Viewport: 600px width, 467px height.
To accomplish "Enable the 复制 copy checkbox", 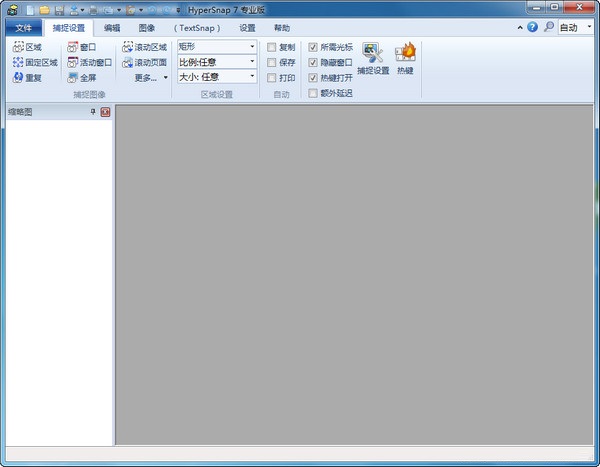I will (272, 47).
